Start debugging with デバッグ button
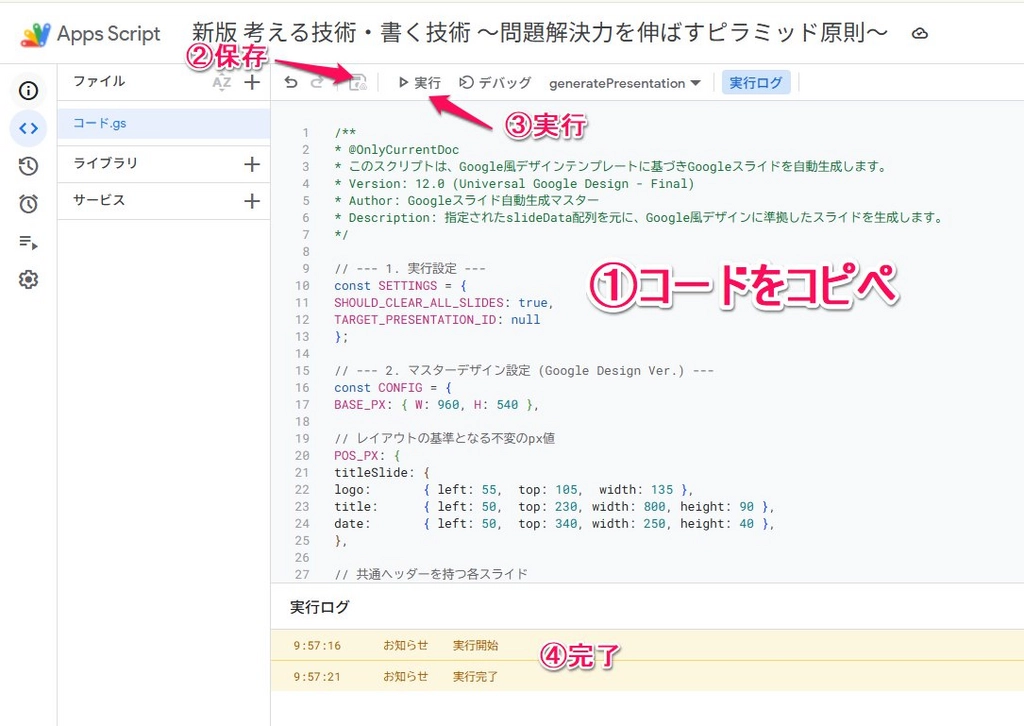 point(495,83)
